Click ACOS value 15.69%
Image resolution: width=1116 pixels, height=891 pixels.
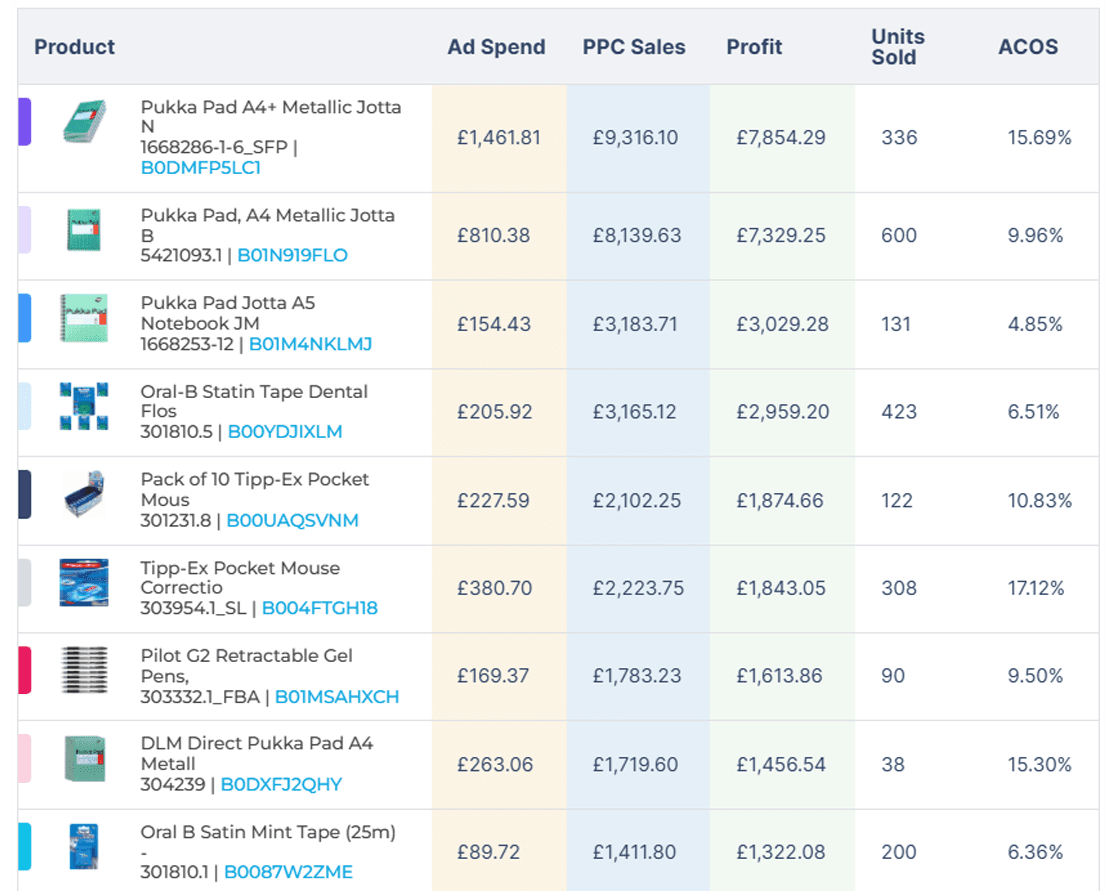[x=1039, y=138]
